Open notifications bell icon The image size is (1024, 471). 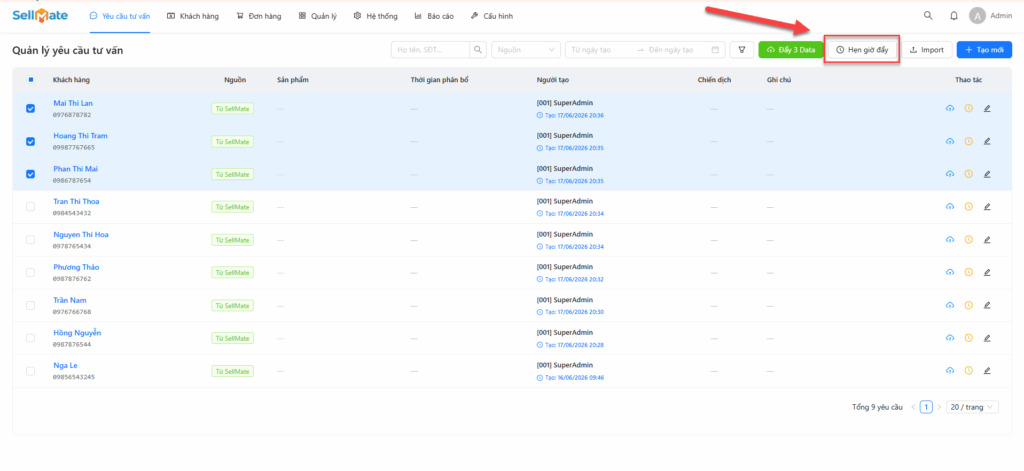[953, 16]
